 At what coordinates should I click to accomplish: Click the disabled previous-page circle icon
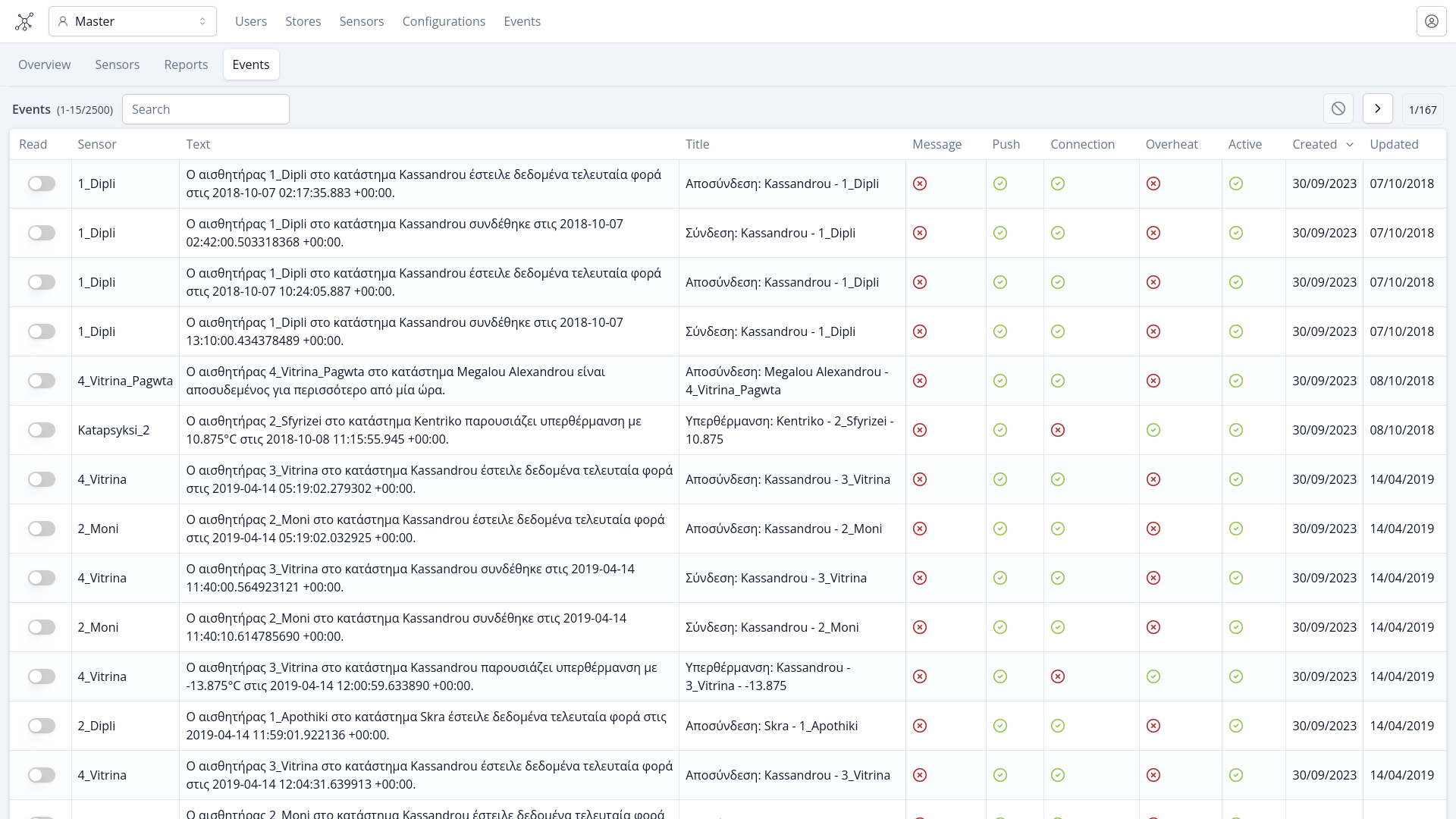pyautogui.click(x=1338, y=109)
